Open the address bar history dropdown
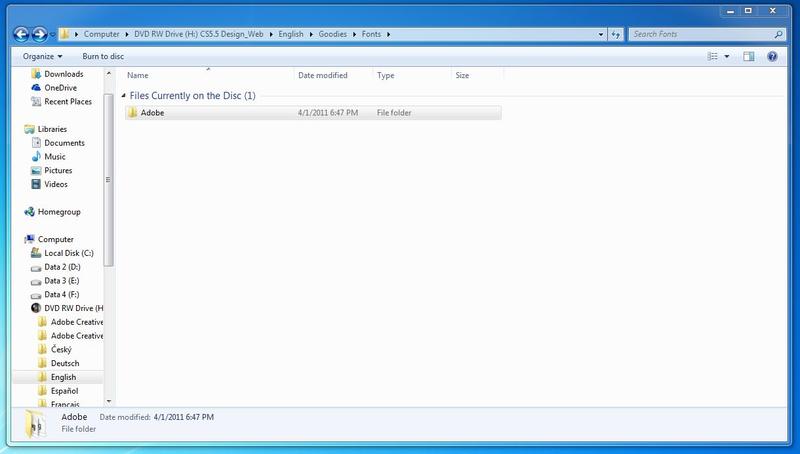 [601, 34]
